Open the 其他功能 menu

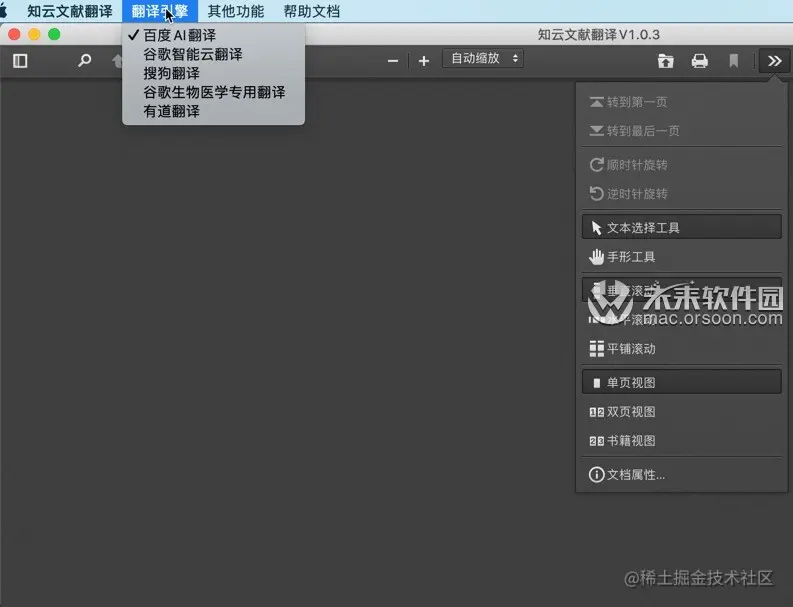pos(236,11)
